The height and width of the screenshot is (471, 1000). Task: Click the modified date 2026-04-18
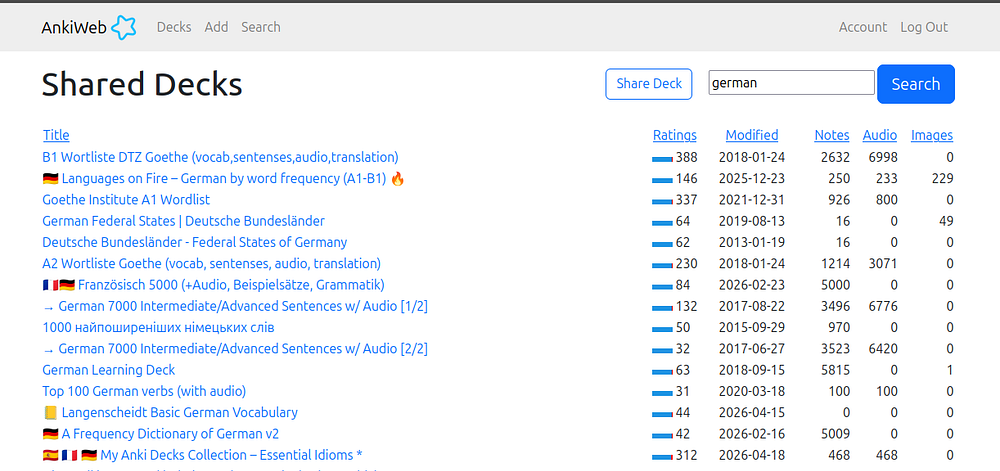pyautogui.click(x=752, y=455)
